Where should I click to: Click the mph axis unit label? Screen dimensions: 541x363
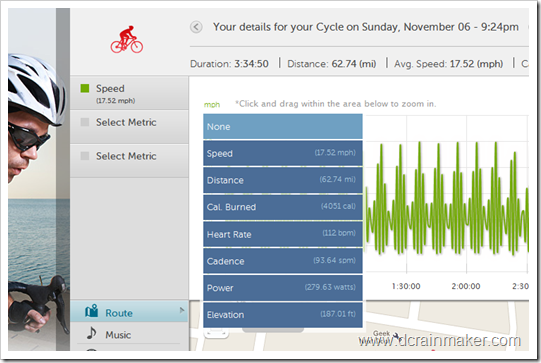coord(212,105)
